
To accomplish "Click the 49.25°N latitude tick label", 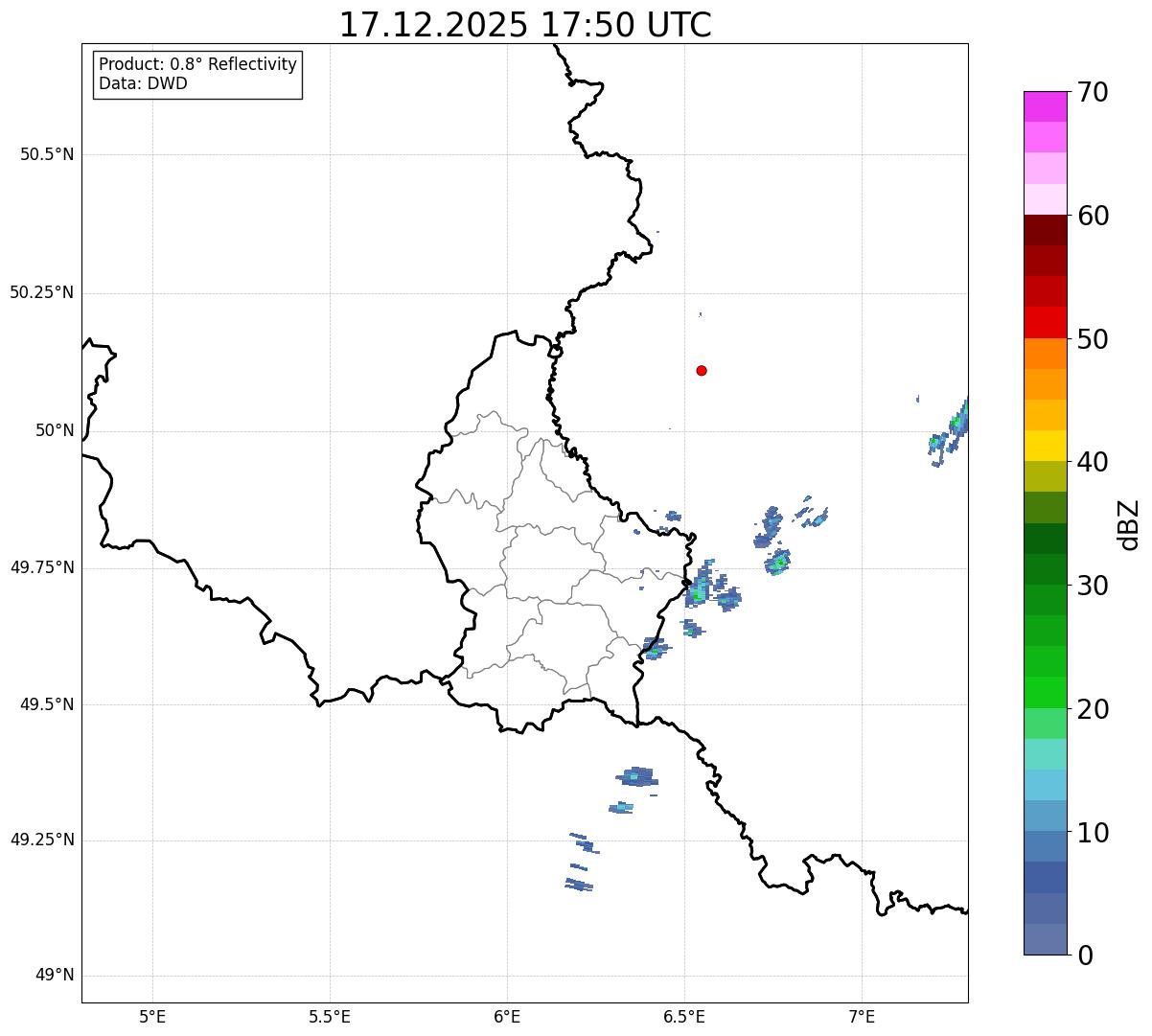I will point(42,840).
